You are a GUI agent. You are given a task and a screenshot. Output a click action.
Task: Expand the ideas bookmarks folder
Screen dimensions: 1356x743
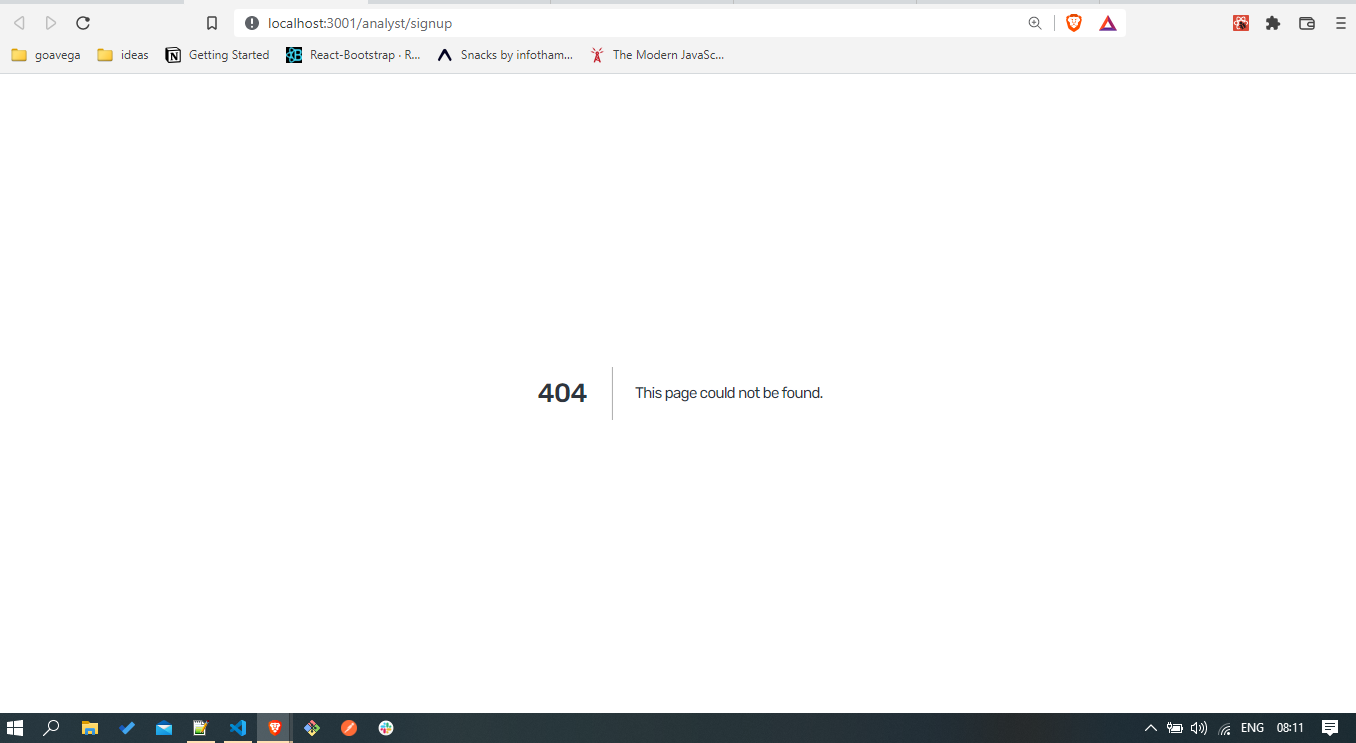pos(122,55)
